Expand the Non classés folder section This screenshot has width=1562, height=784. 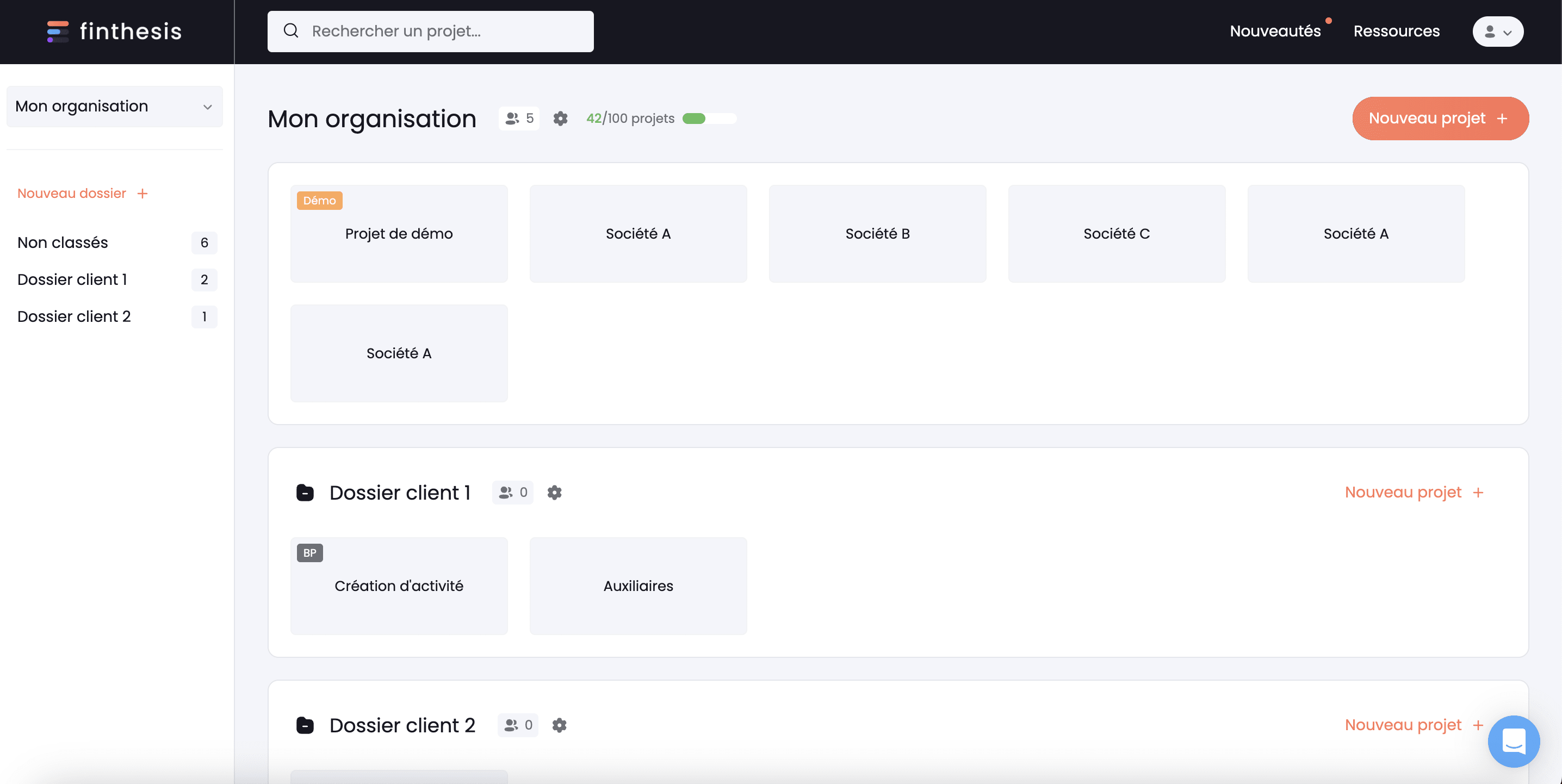coord(62,242)
